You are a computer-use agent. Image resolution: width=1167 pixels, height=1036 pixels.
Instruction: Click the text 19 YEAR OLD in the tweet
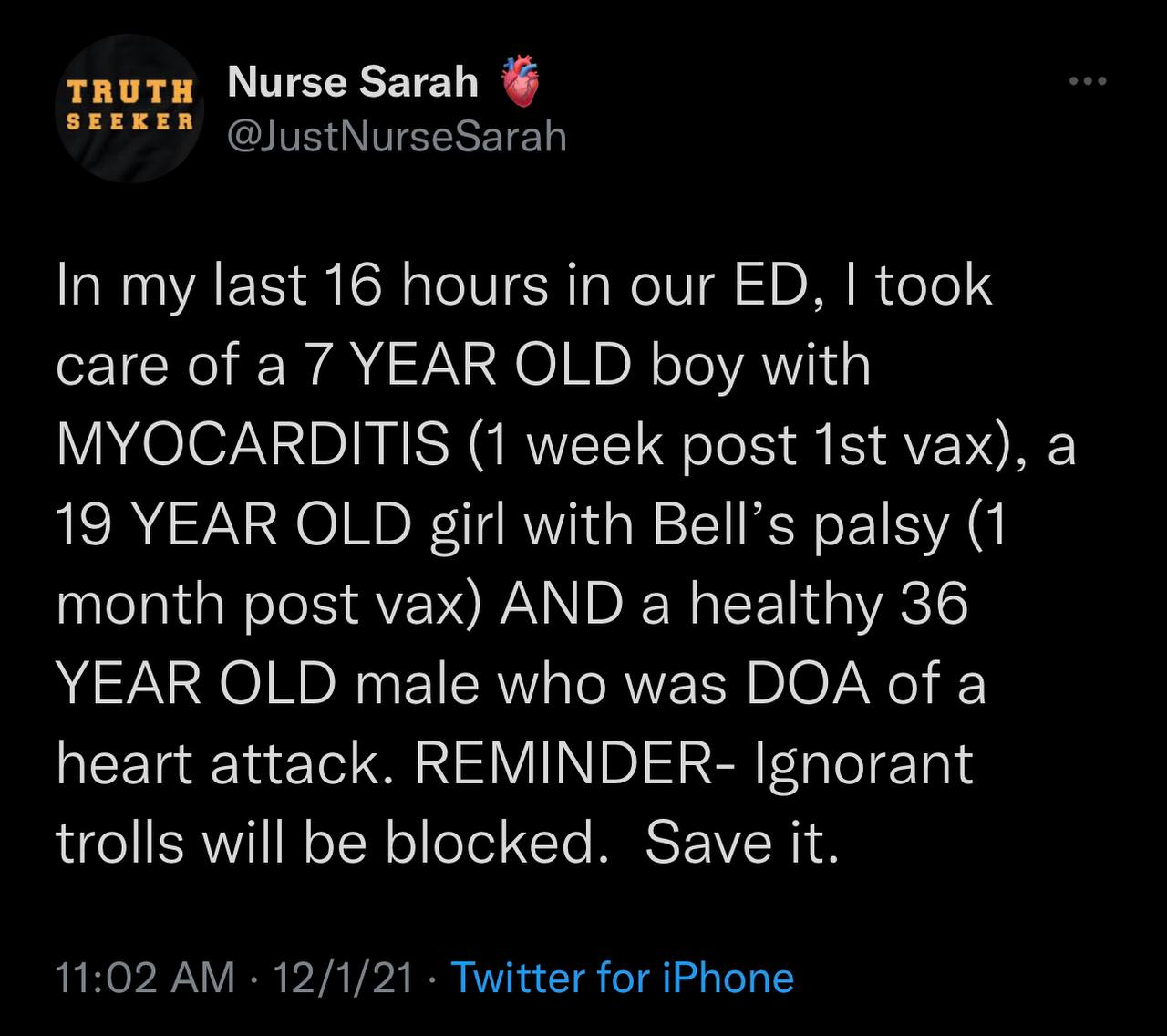pyautogui.click(x=234, y=524)
